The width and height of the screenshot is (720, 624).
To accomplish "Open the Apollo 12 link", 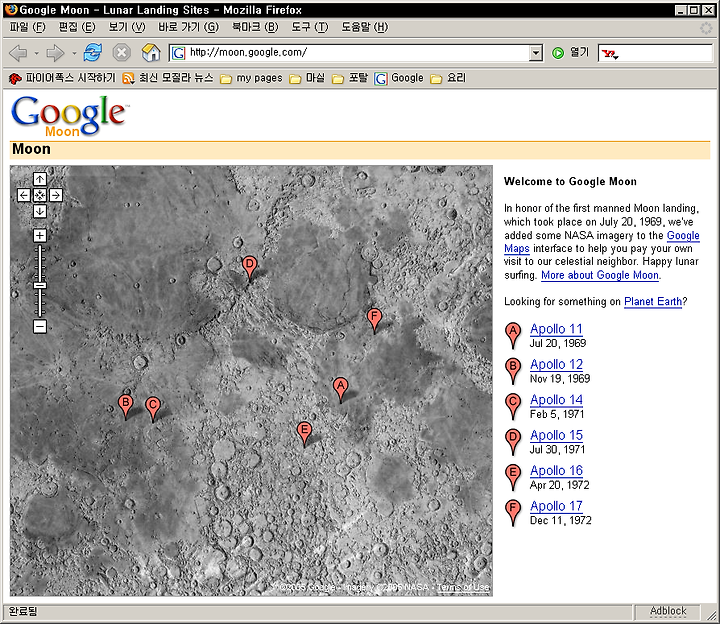I will pos(557,364).
